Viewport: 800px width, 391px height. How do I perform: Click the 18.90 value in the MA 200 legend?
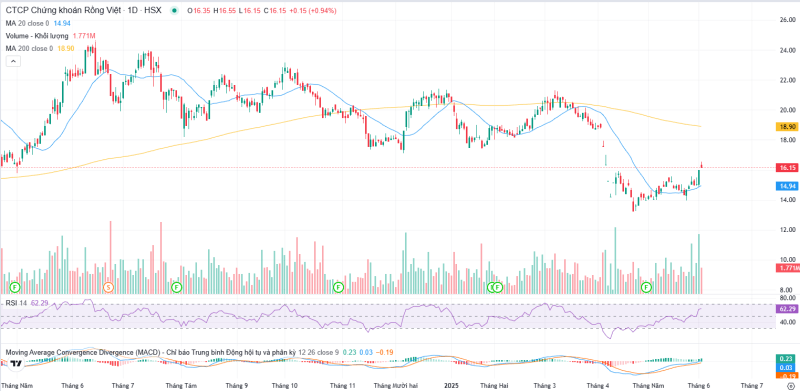67,48
